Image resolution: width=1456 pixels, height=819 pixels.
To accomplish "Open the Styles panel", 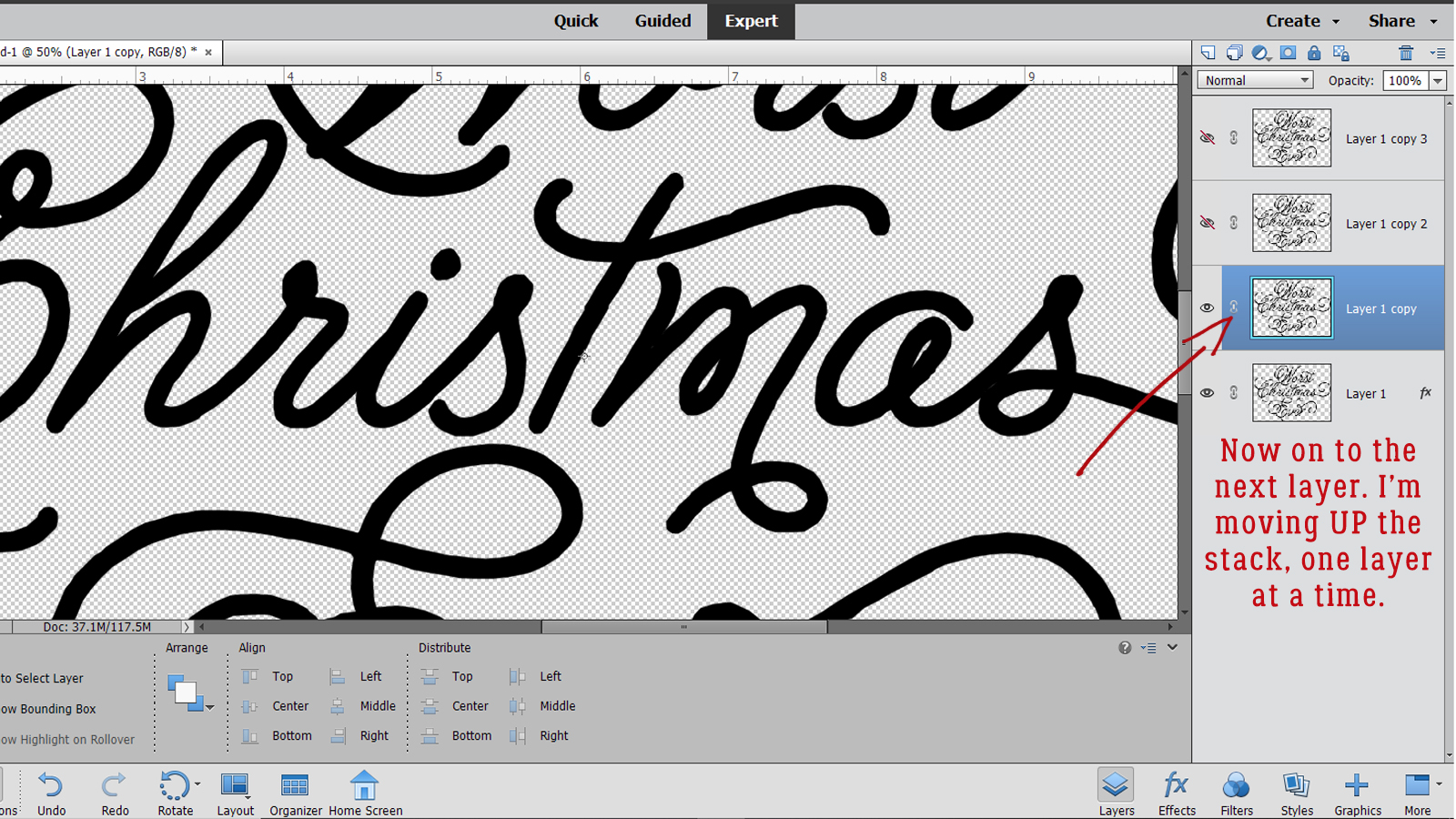I will coord(1297,794).
